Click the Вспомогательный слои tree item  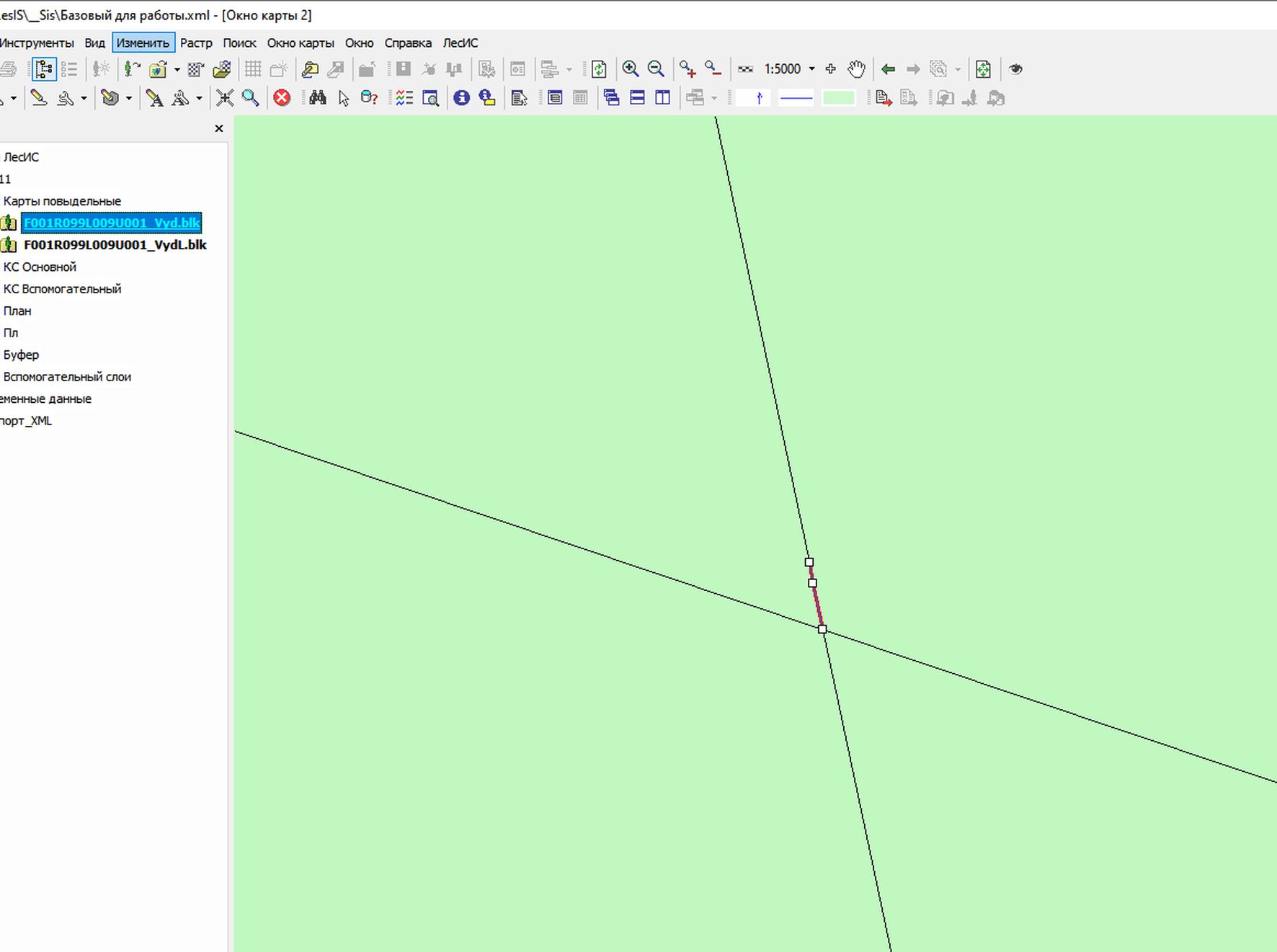point(67,377)
